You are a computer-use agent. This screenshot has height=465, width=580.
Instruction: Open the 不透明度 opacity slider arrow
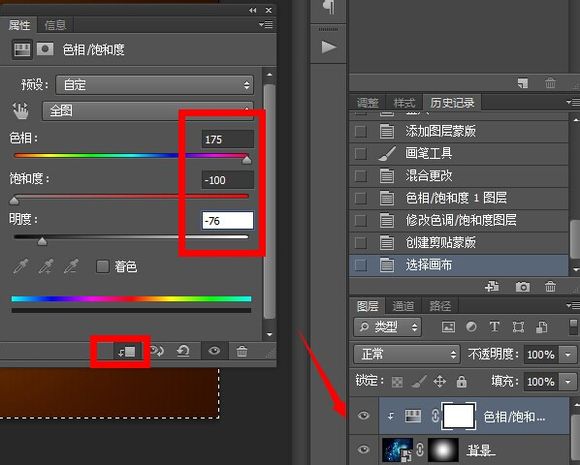pyautogui.click(x=568, y=354)
